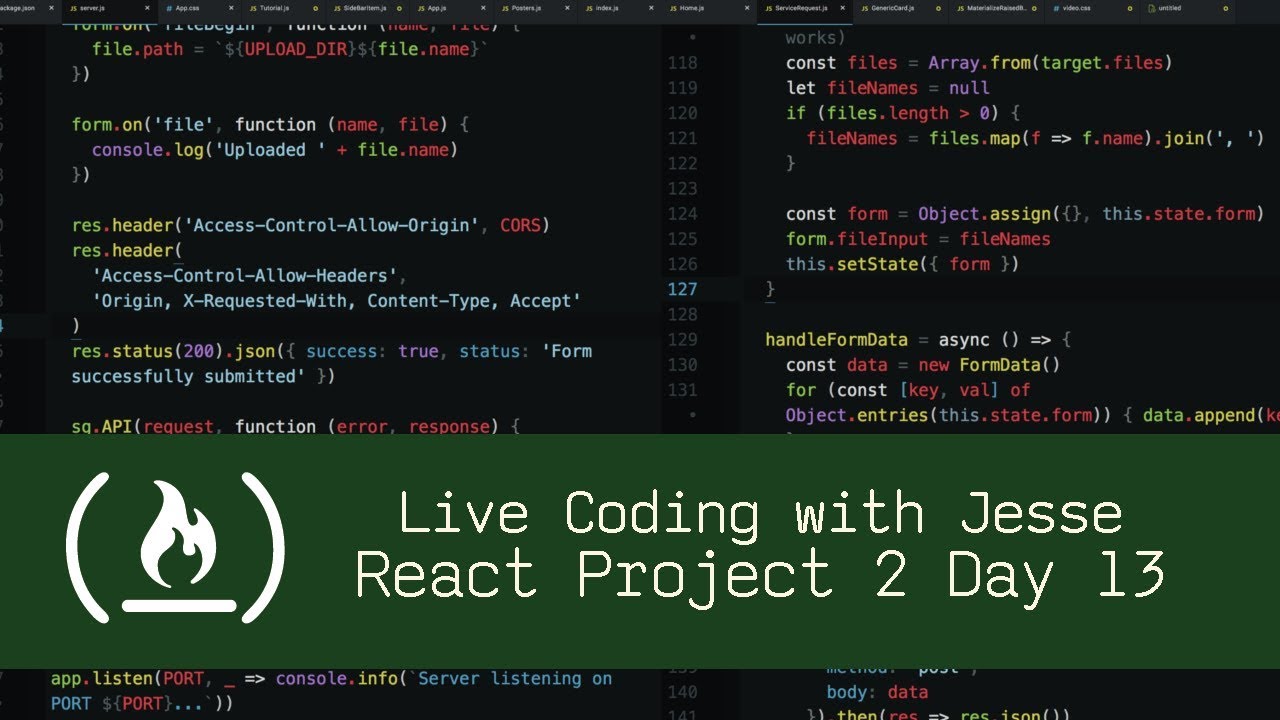
Task: Close the Home.js tab
Action: tap(747, 8)
